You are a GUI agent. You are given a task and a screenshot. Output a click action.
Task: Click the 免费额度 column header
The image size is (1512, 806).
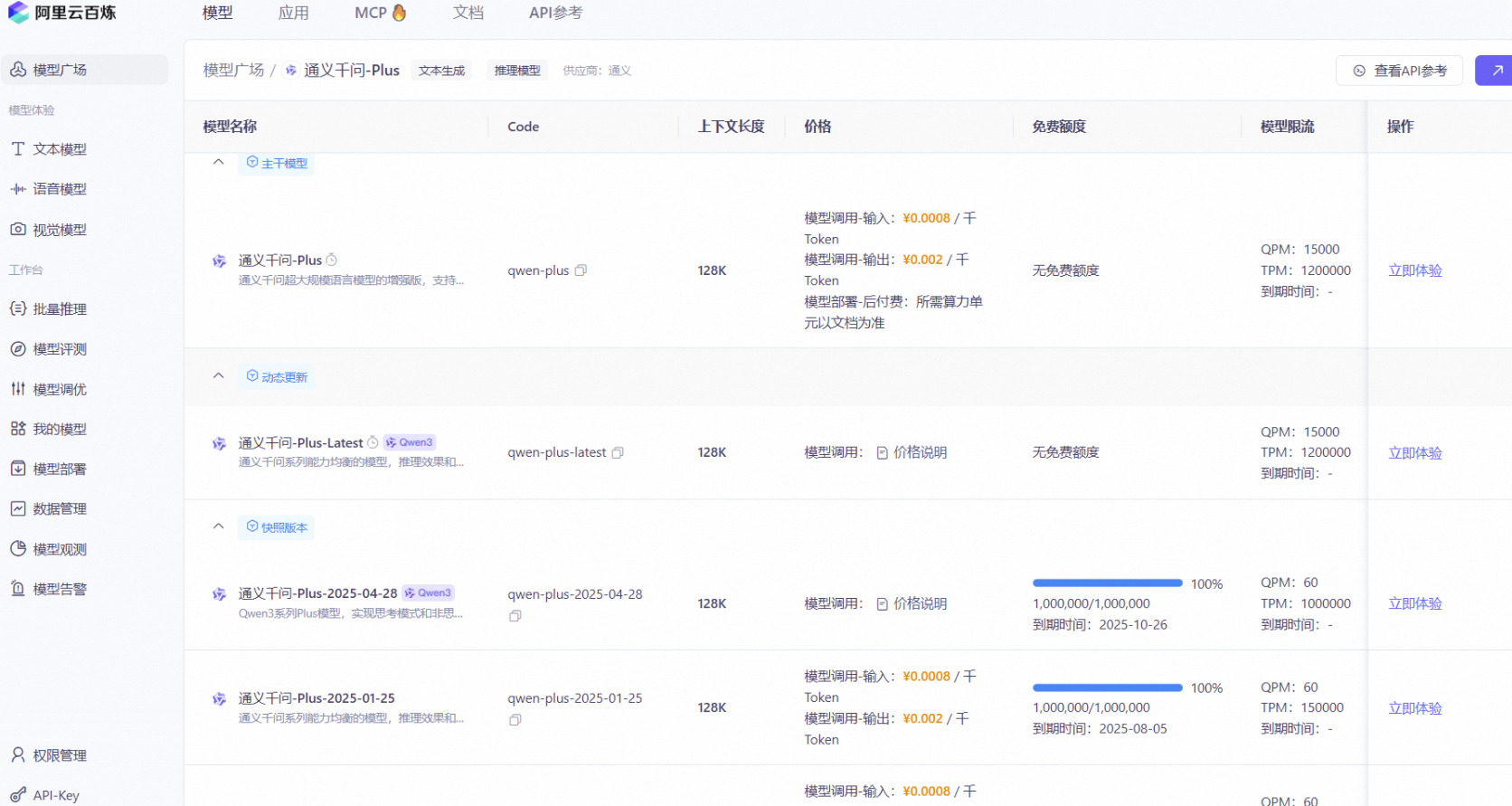(1060, 127)
